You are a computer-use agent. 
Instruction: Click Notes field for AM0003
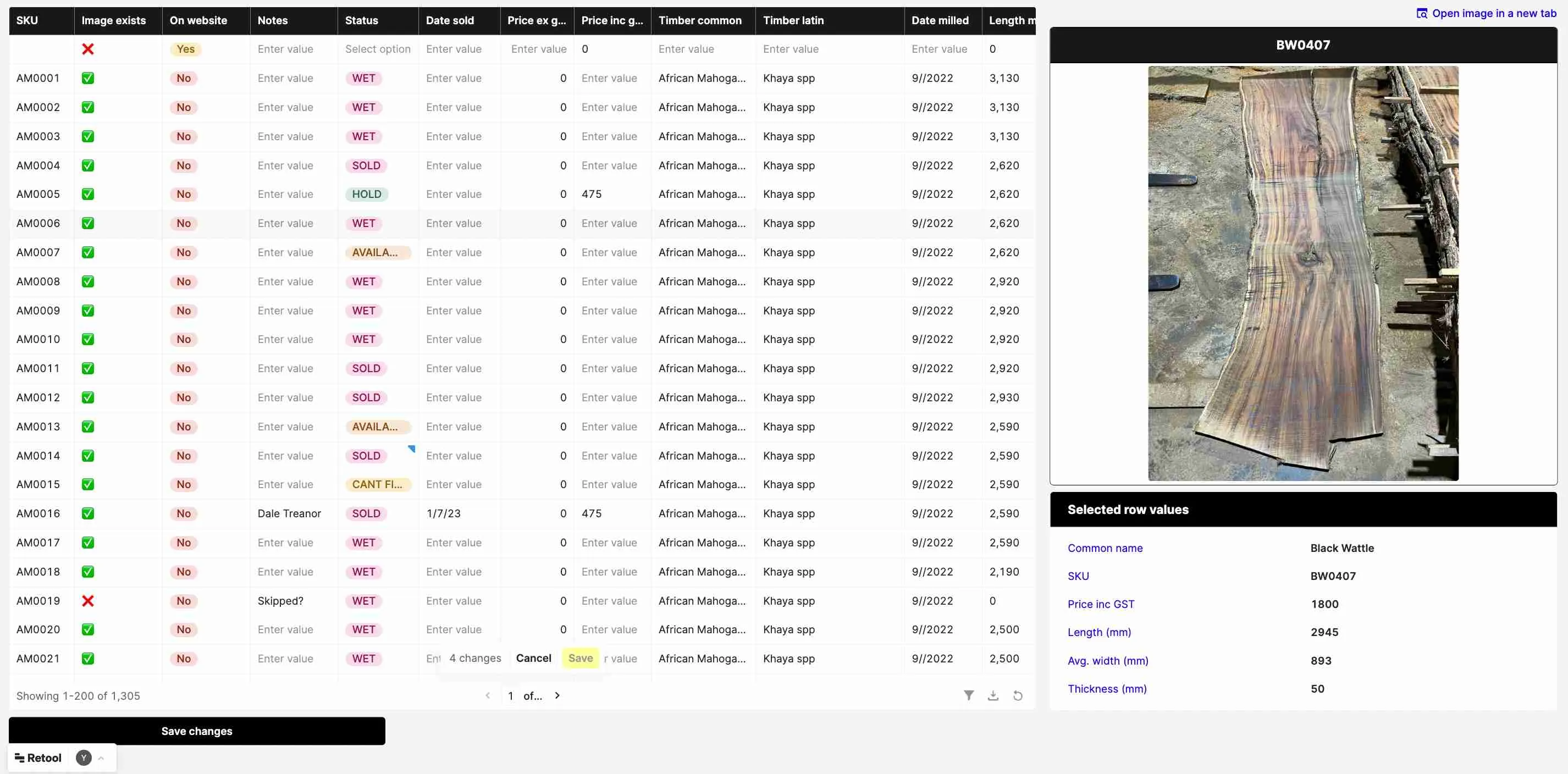pos(294,136)
